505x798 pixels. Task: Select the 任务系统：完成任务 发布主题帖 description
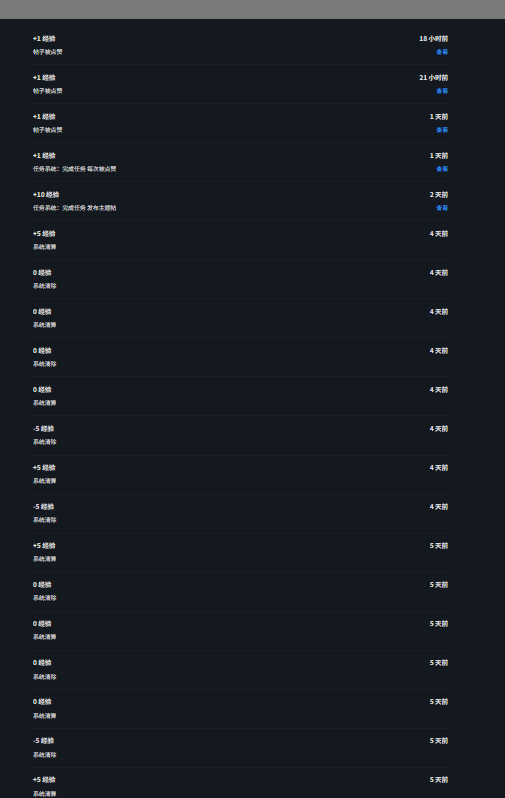click(x=74, y=208)
